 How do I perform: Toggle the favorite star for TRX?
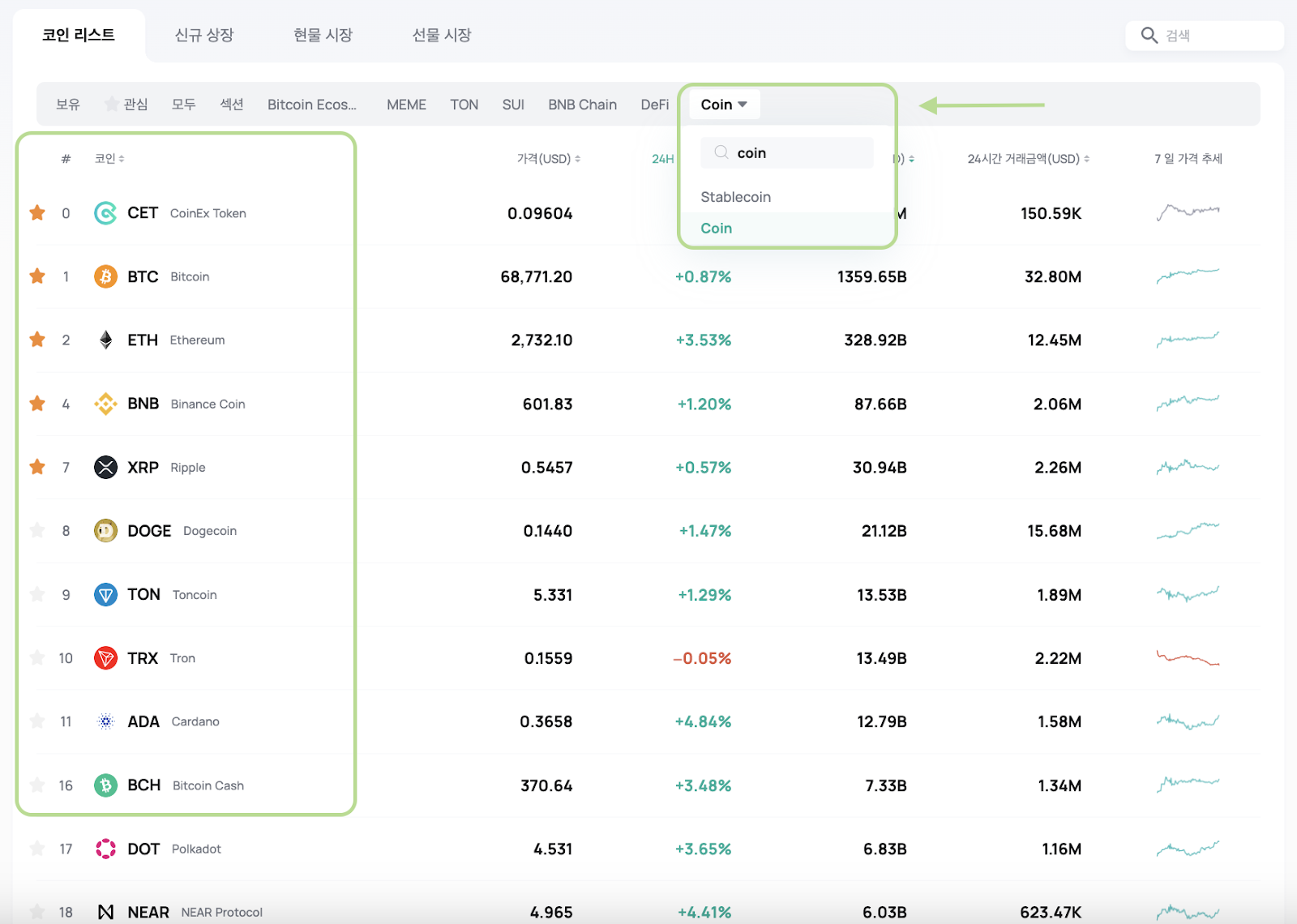point(36,658)
